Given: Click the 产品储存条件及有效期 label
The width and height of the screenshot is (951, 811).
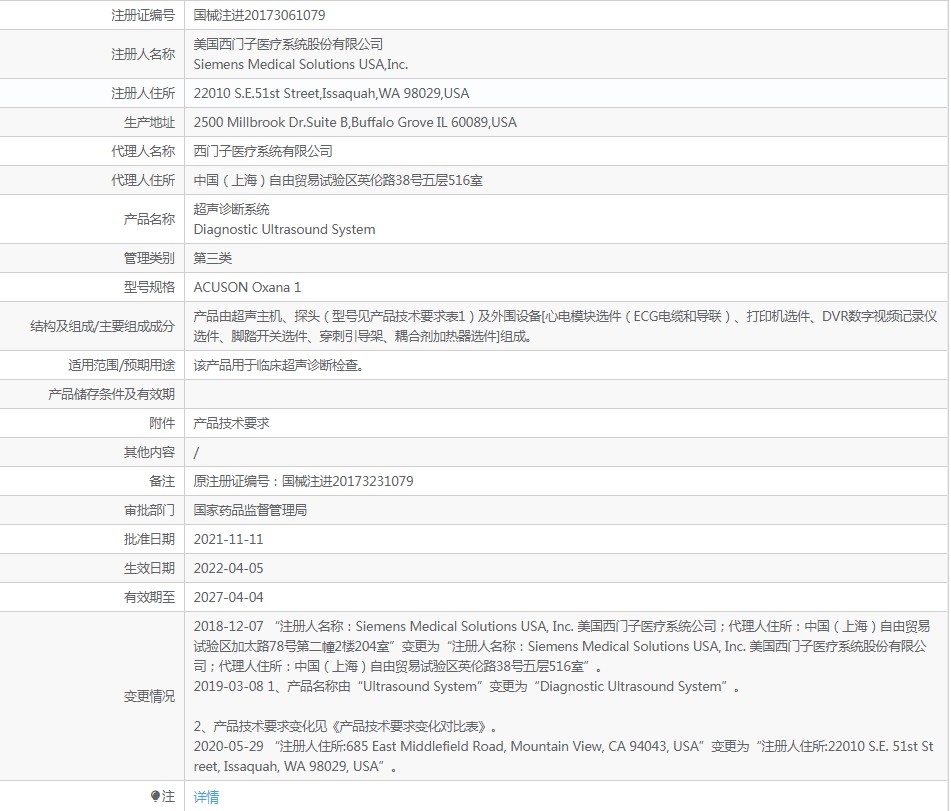Looking at the screenshot, I should click(112, 394).
